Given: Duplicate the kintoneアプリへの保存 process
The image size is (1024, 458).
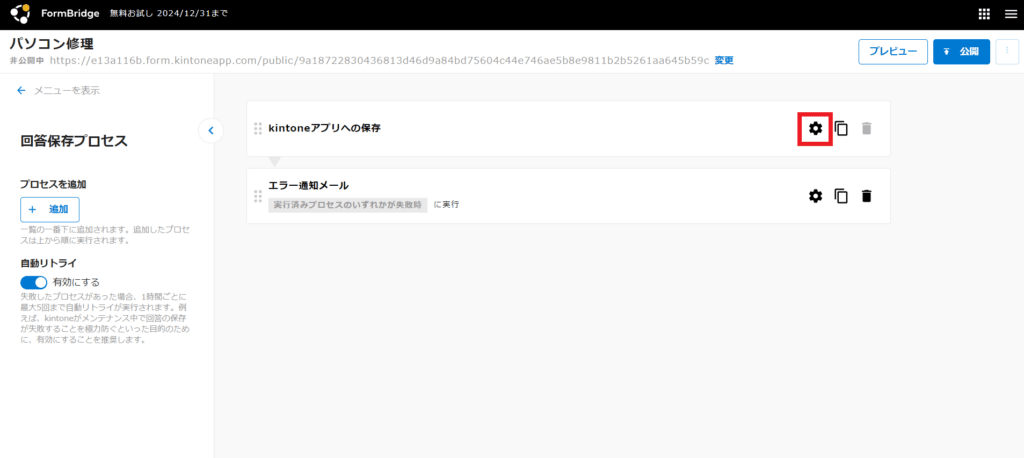Looking at the screenshot, I should click(x=841, y=128).
